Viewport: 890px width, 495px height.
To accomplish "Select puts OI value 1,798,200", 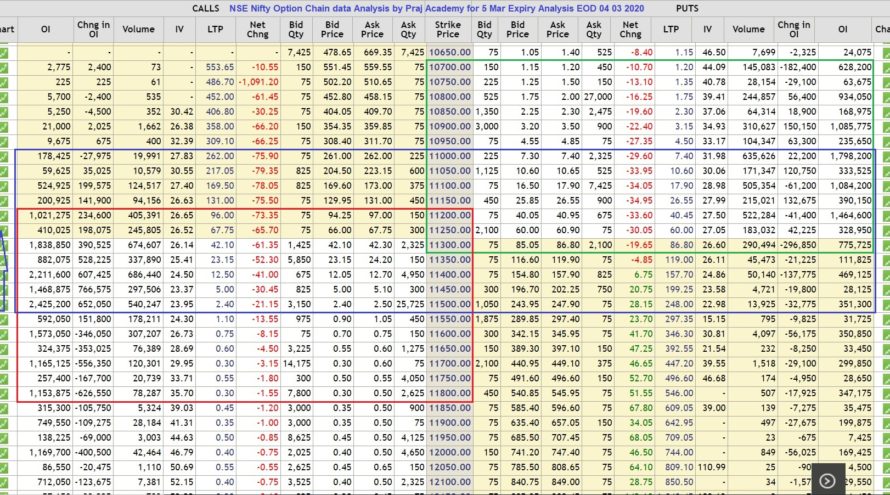I will pyautogui.click(x=850, y=156).
